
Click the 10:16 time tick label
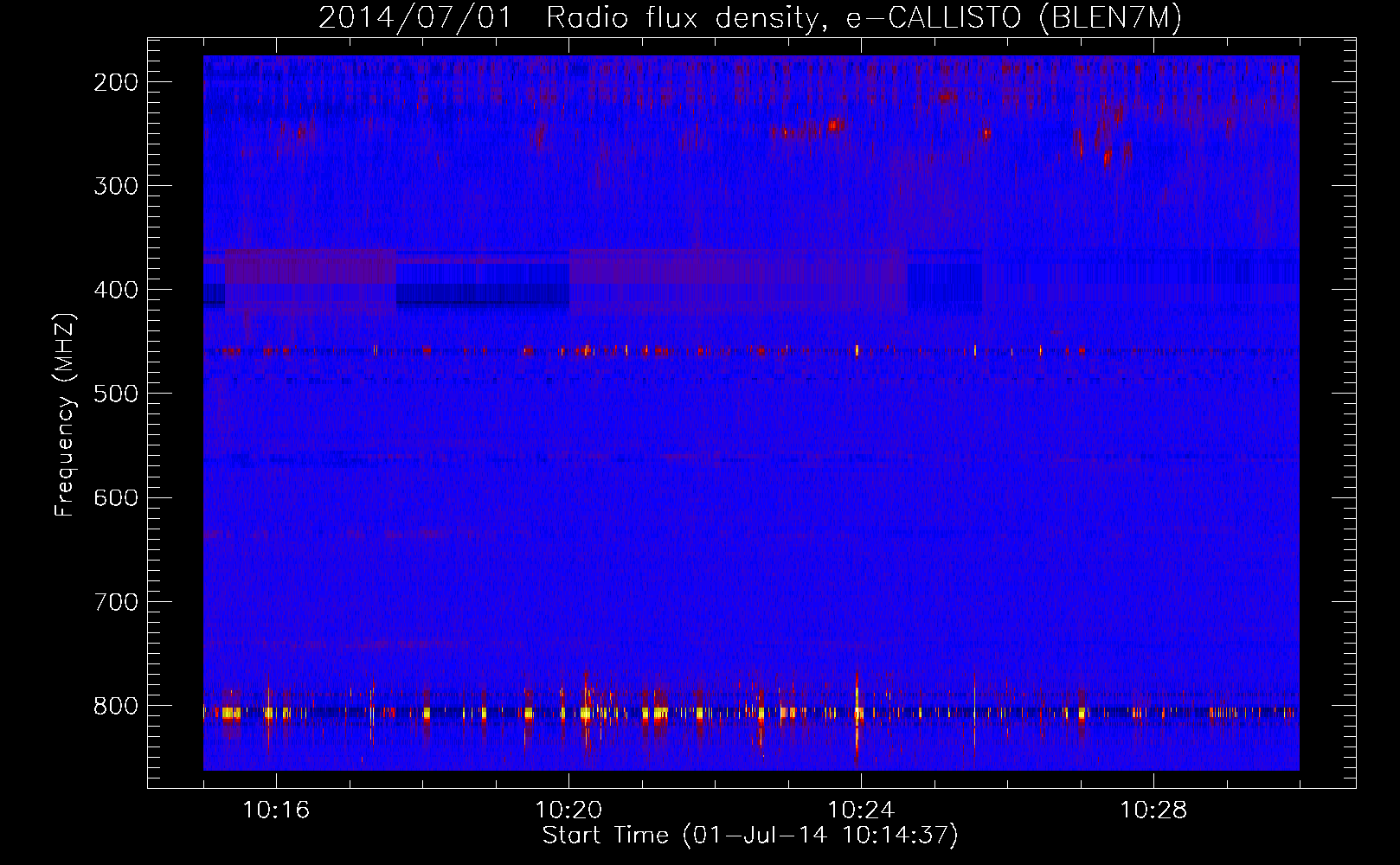276,810
